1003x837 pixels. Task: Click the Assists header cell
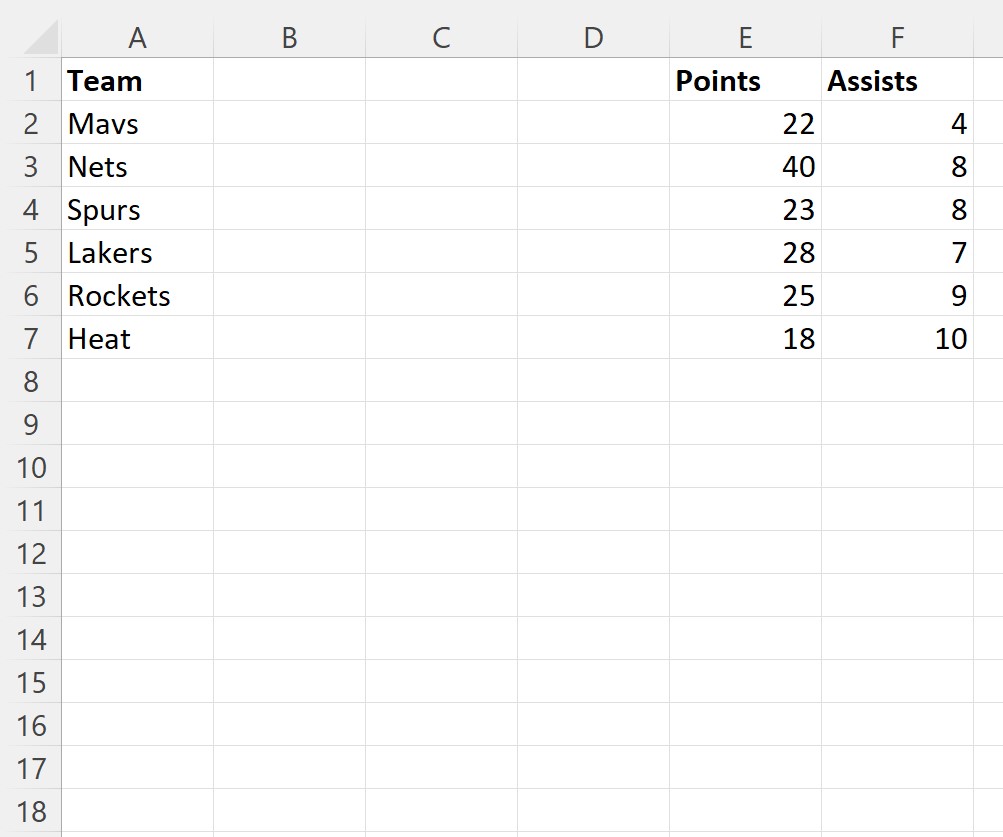click(x=897, y=80)
